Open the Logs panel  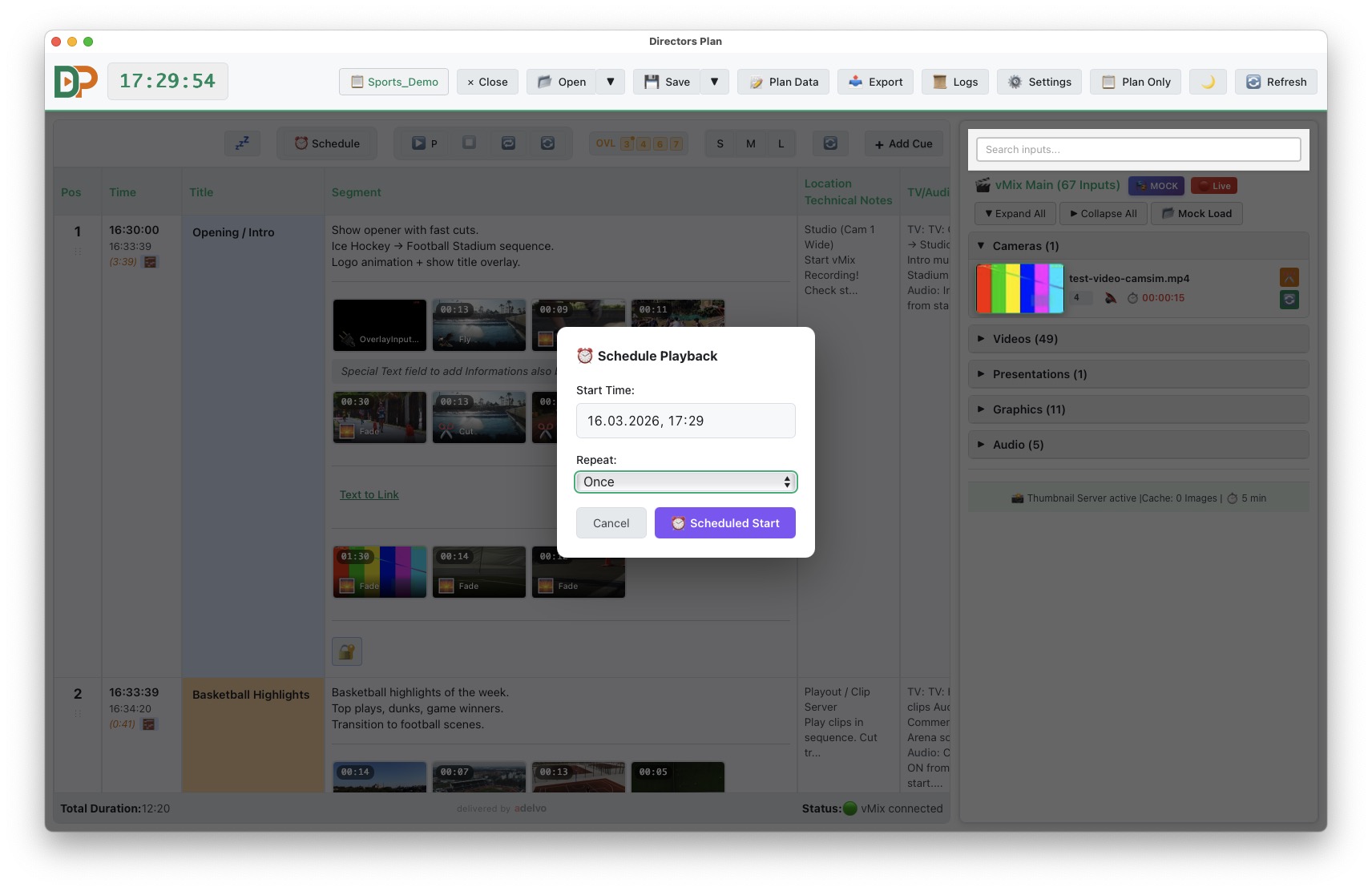click(x=954, y=81)
